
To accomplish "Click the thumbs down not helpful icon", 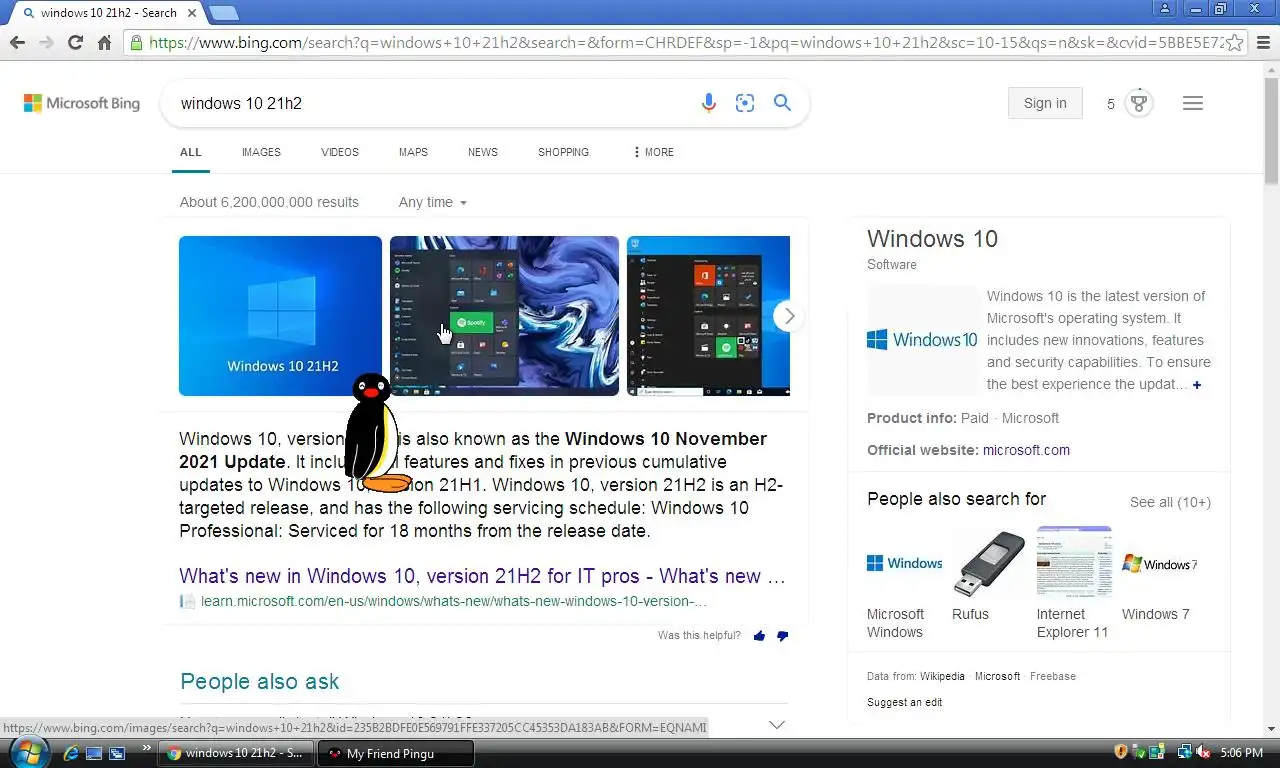I will pyautogui.click(x=782, y=636).
